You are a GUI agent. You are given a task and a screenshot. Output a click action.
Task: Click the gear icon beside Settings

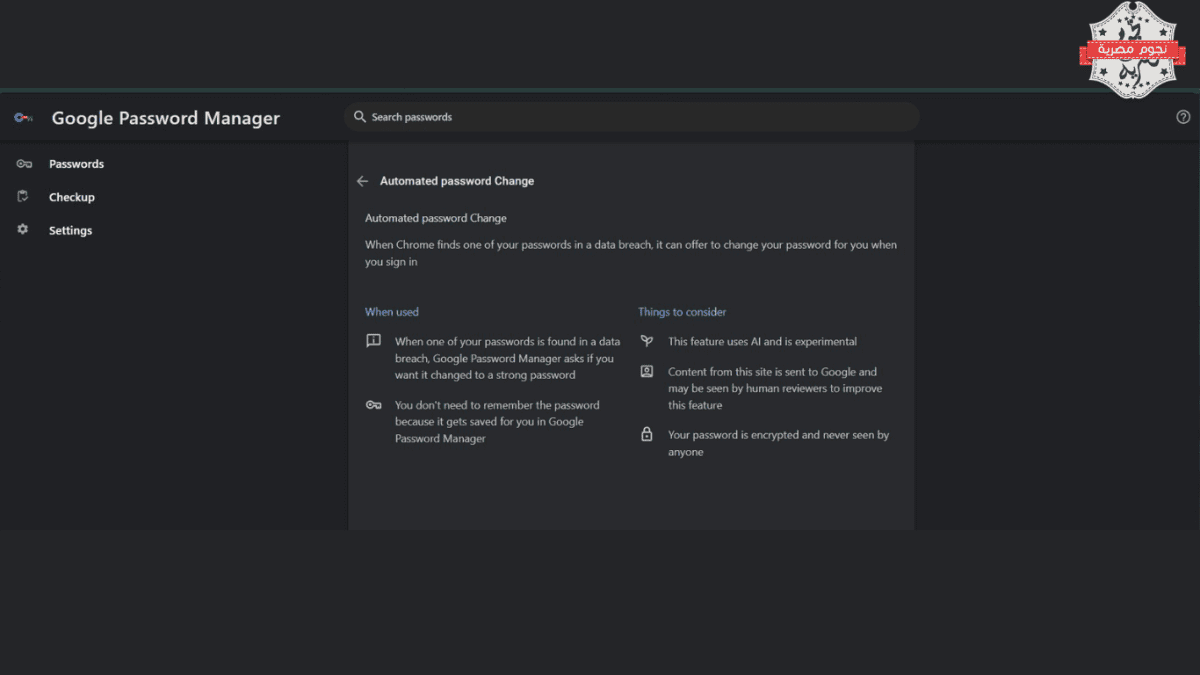(23, 230)
